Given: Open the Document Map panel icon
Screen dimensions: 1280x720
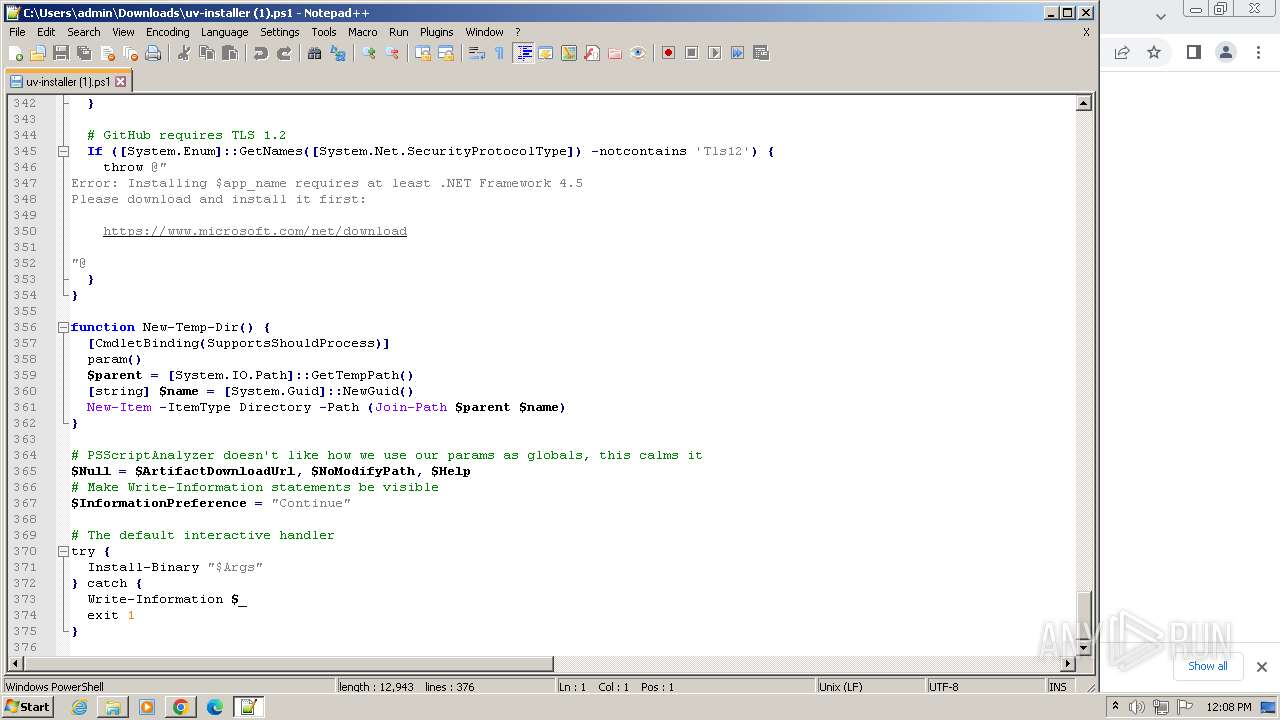Looking at the screenshot, I should pos(569,53).
